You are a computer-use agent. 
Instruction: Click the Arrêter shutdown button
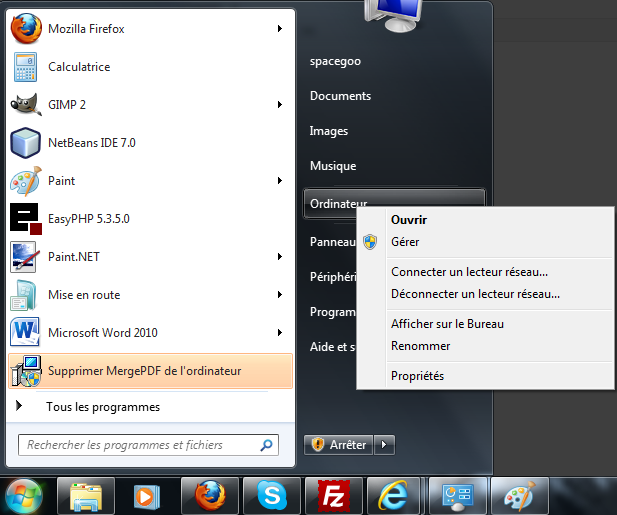point(338,445)
